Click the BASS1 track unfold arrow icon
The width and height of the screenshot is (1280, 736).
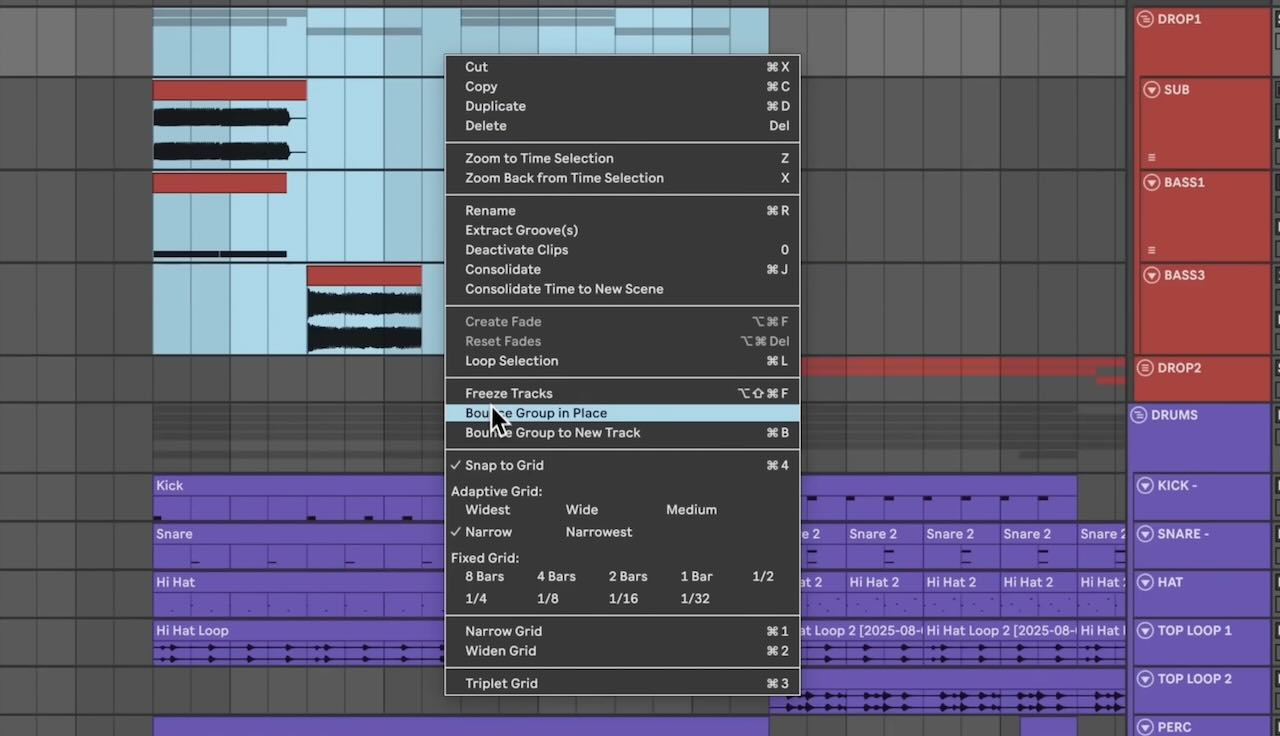[1151, 183]
